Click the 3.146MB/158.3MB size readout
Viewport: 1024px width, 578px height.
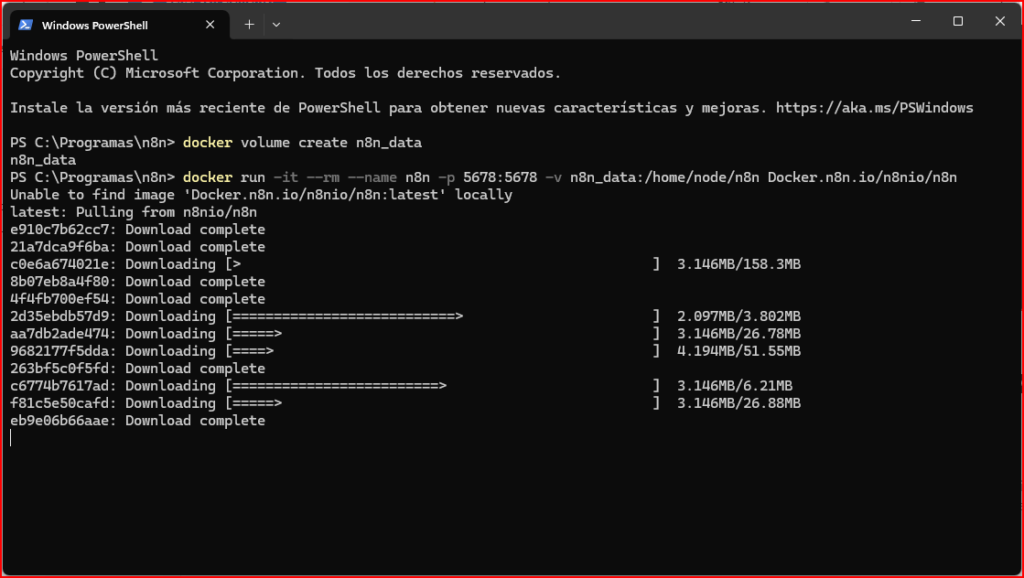[738, 264]
